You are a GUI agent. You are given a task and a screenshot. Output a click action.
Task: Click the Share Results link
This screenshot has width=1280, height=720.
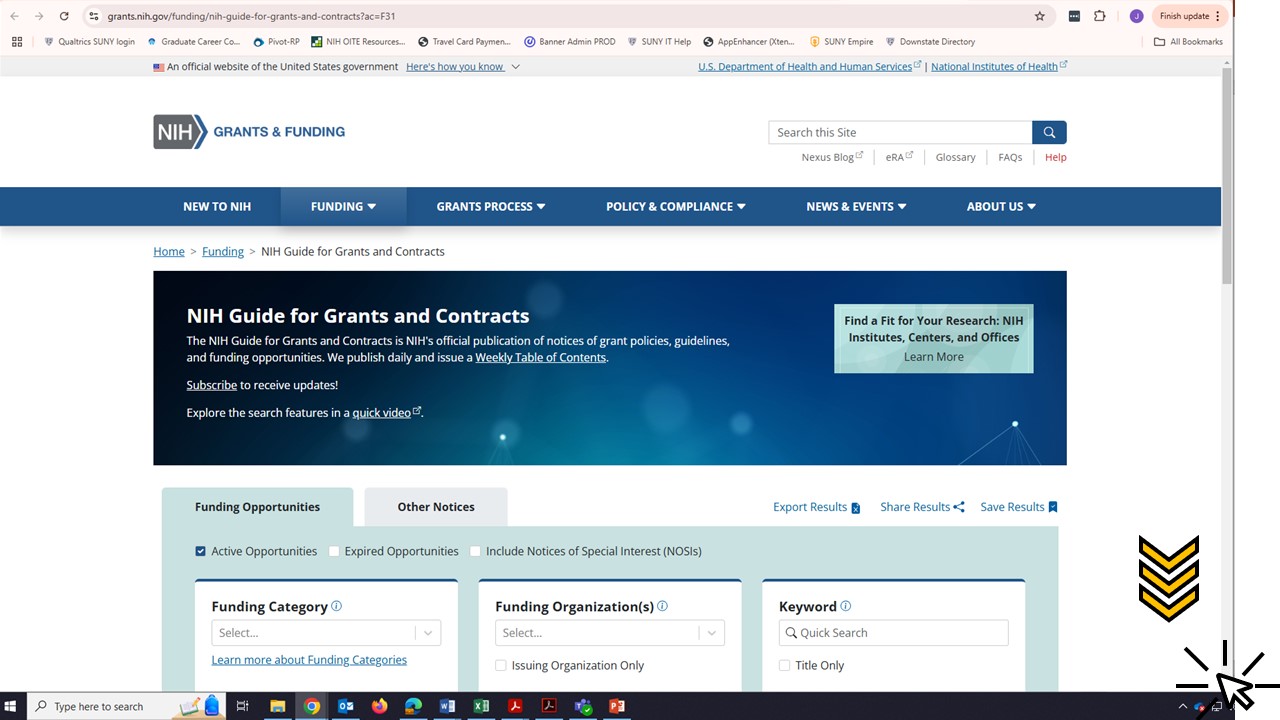pos(922,507)
